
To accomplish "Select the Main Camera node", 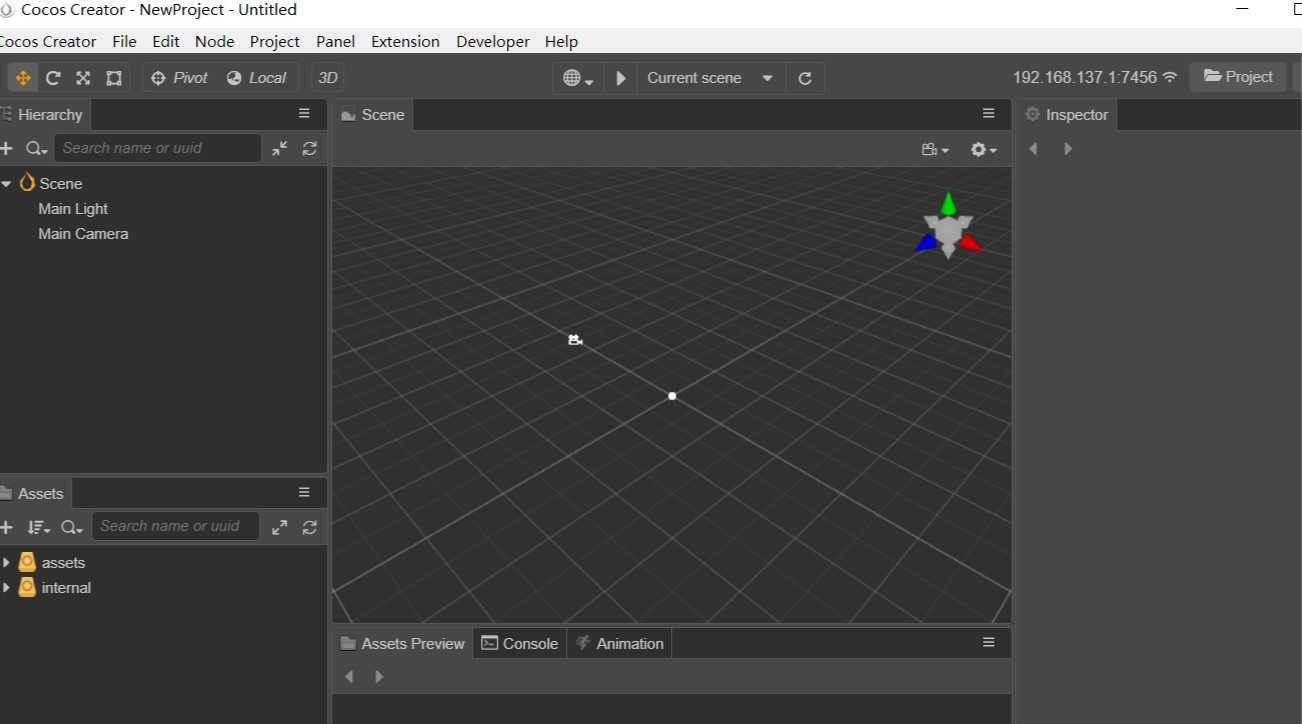I will point(83,234).
